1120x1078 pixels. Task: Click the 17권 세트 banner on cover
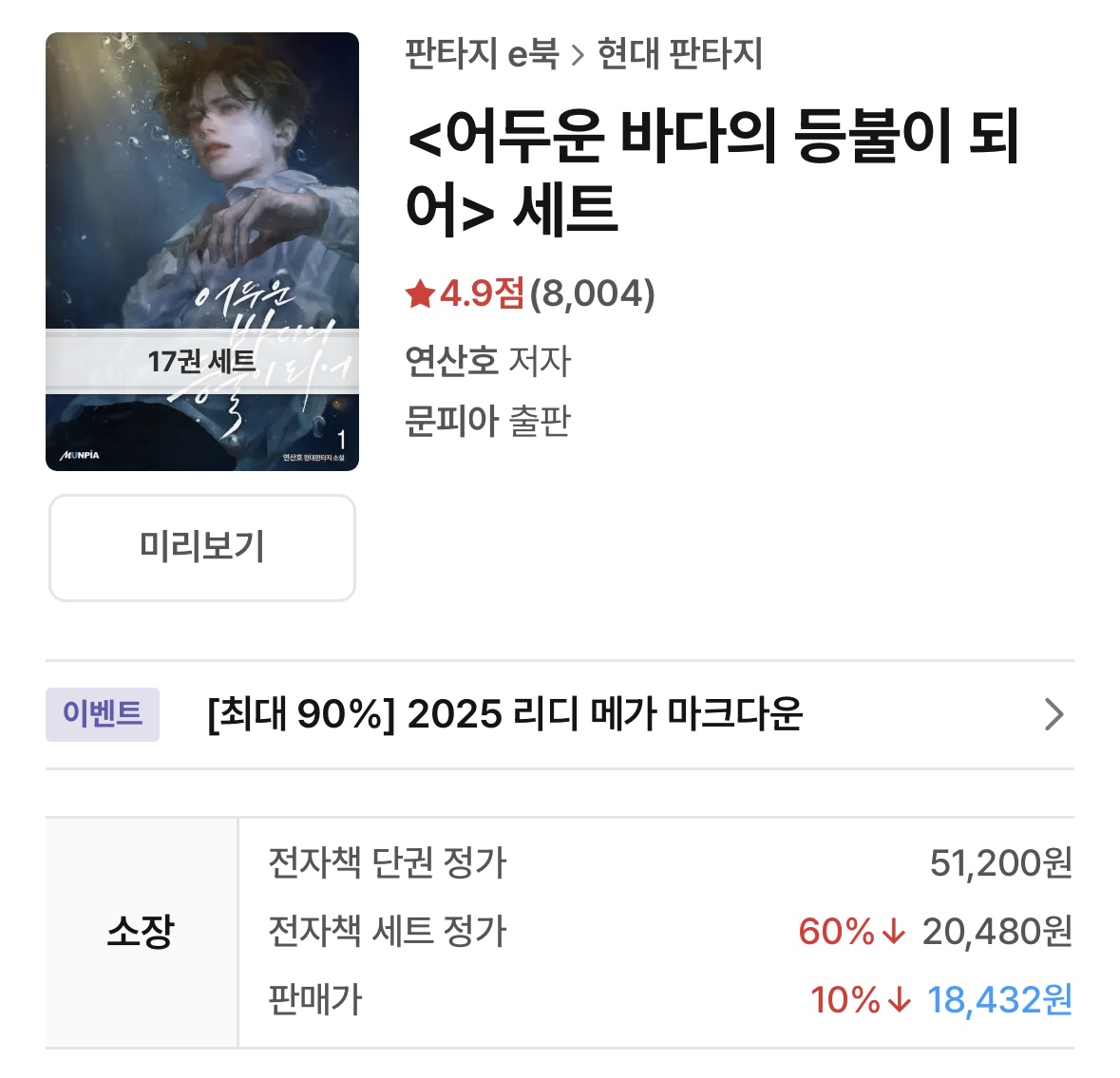click(x=201, y=361)
